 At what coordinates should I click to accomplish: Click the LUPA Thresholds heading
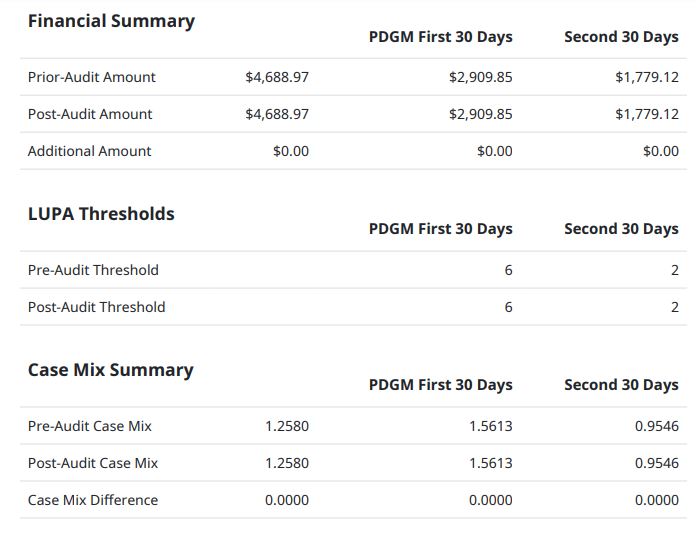pos(101,214)
